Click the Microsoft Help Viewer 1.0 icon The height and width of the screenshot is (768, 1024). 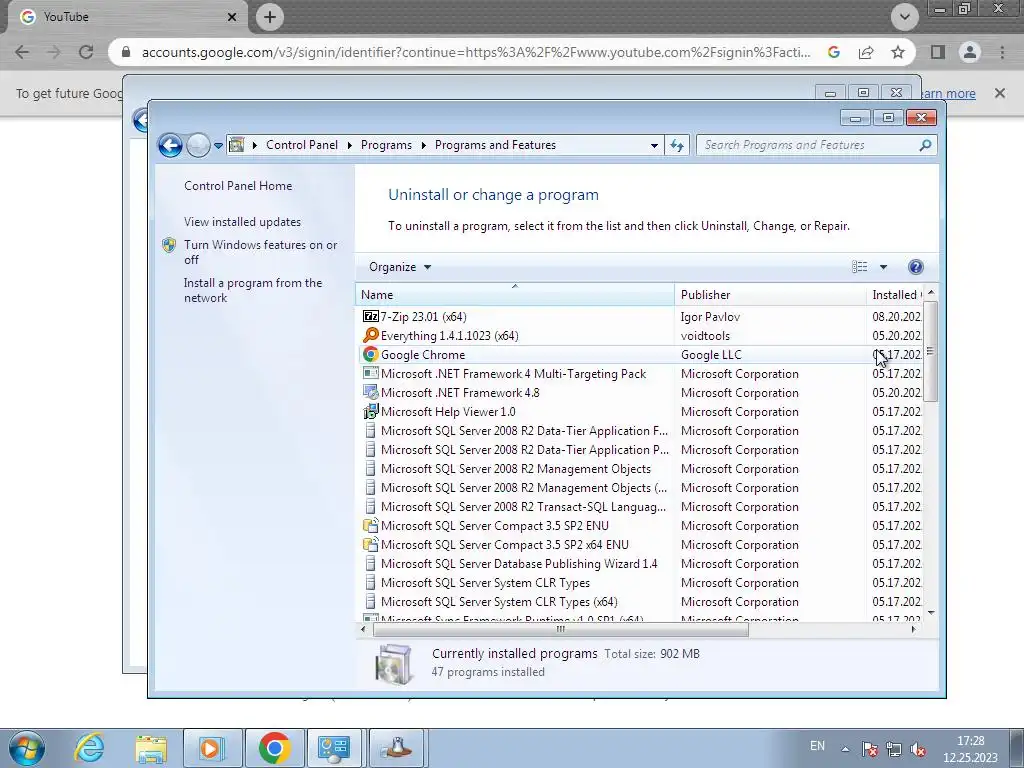[370, 411]
